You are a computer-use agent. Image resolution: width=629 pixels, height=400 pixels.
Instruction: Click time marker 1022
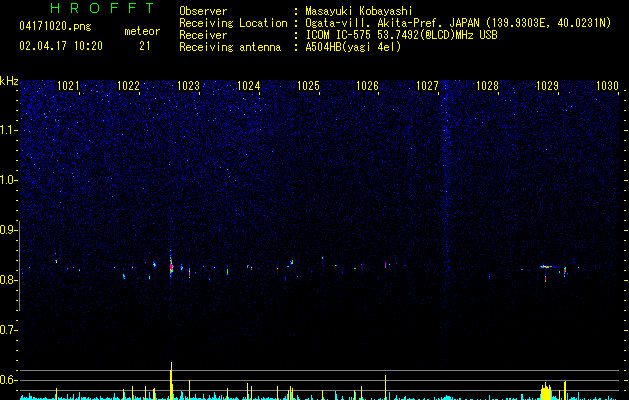(128, 86)
